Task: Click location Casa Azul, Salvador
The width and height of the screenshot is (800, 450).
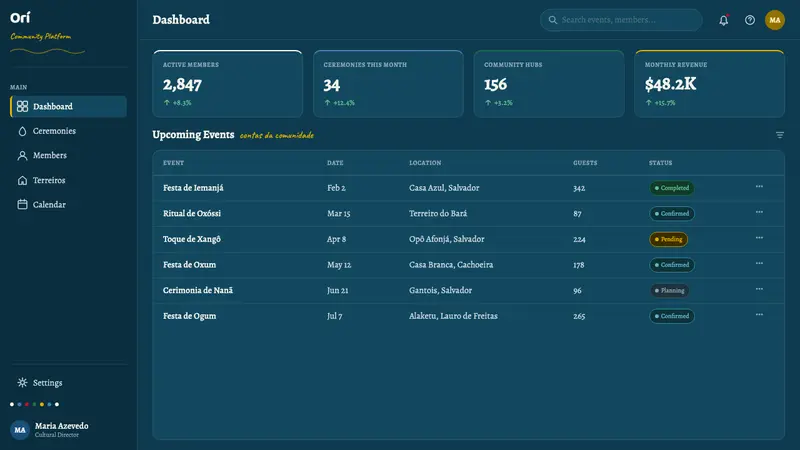Action: pos(444,188)
